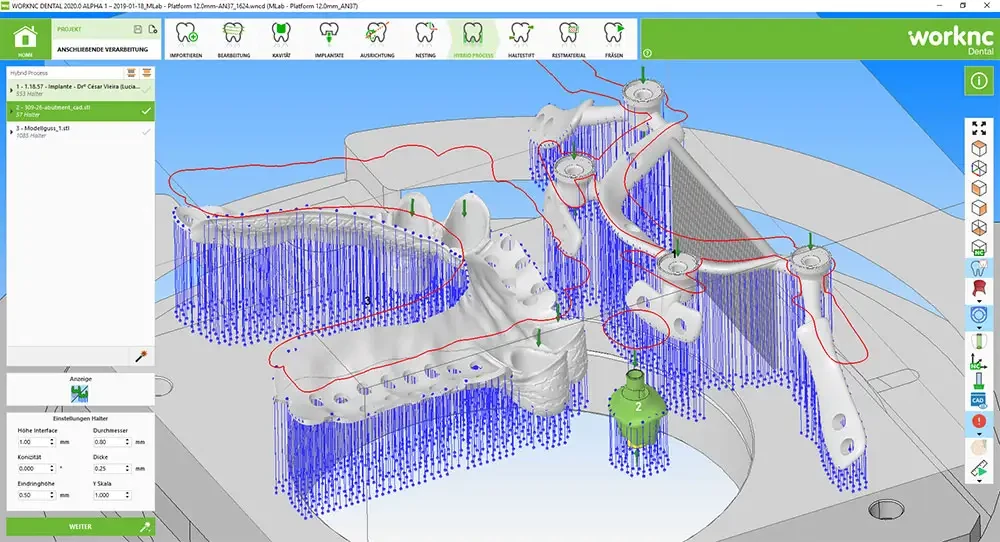Select the green abutment model labeled 2
This screenshot has height=542, width=1000.
tap(636, 408)
